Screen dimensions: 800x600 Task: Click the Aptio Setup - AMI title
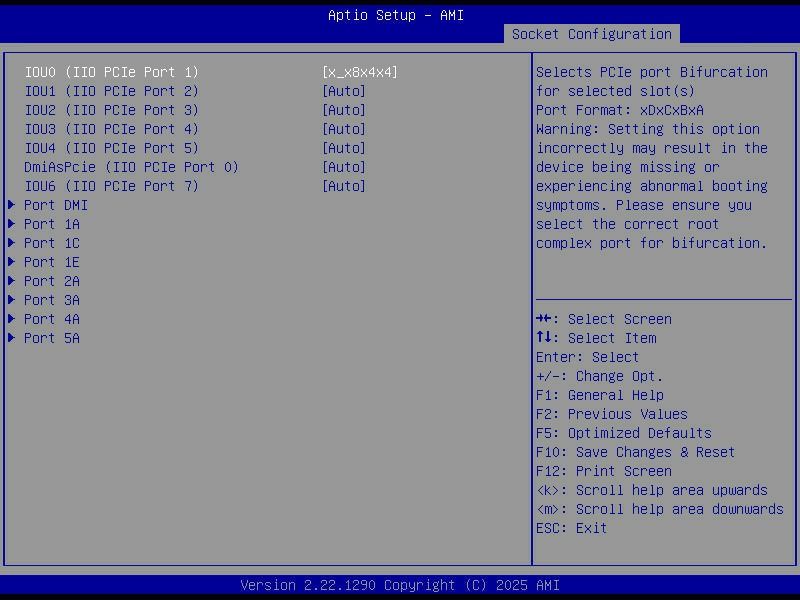(x=396, y=15)
